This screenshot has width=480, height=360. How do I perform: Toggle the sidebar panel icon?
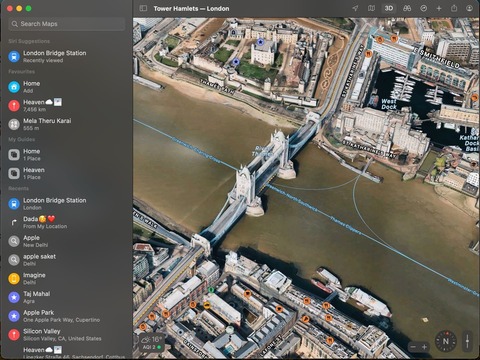(143, 8)
